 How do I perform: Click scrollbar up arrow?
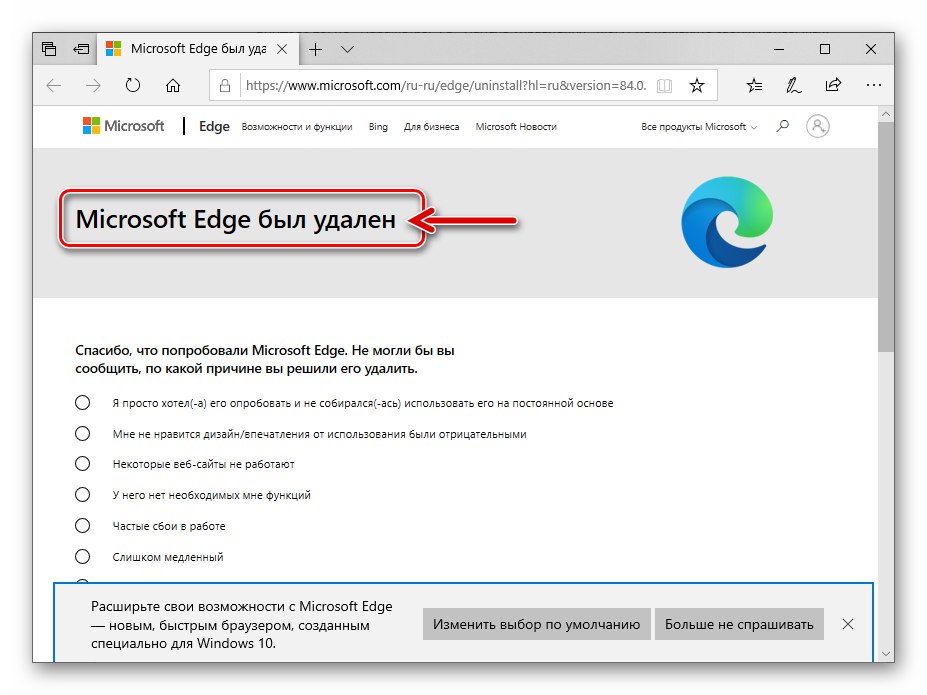pos(886,113)
